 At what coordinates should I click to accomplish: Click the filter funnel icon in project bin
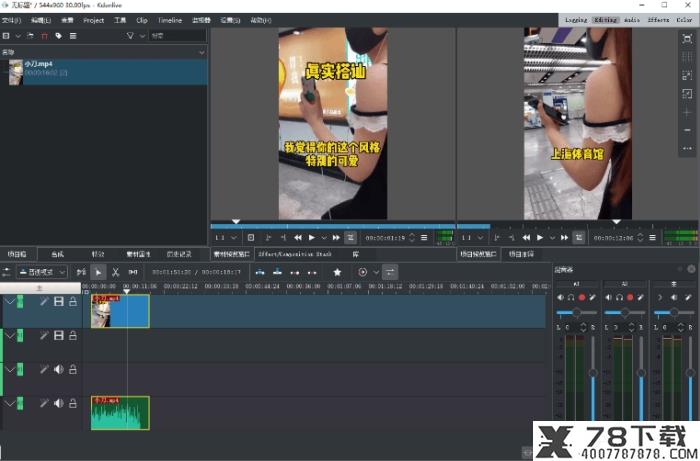point(130,36)
